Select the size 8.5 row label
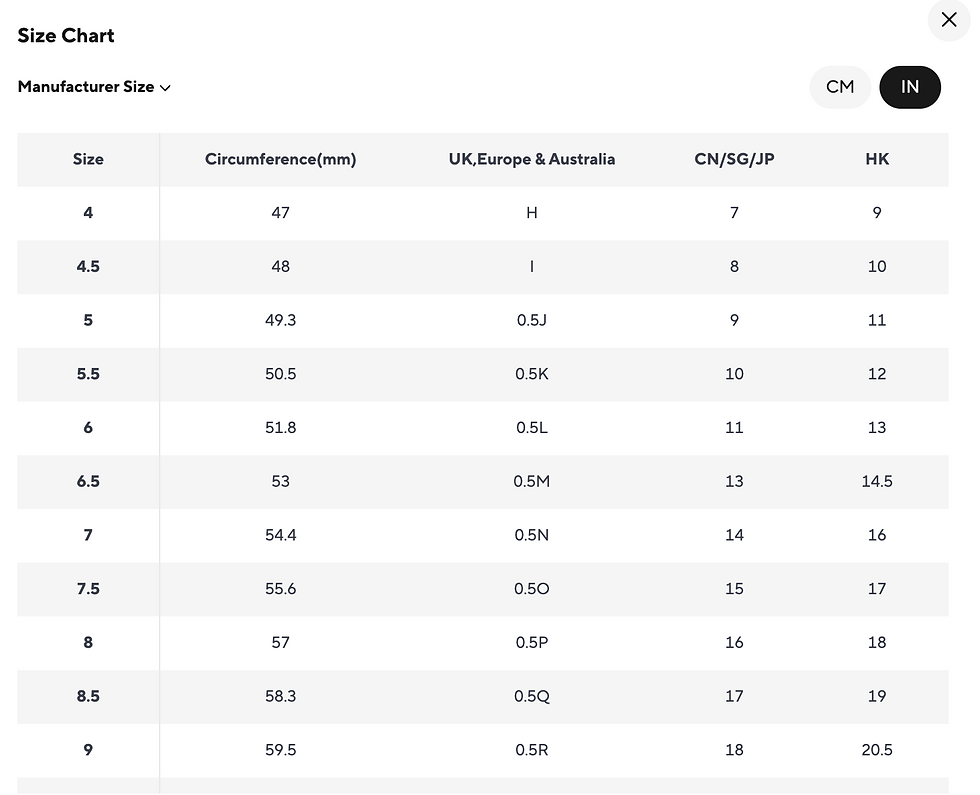Image resolution: width=980 pixels, height=795 pixels. 88,696
